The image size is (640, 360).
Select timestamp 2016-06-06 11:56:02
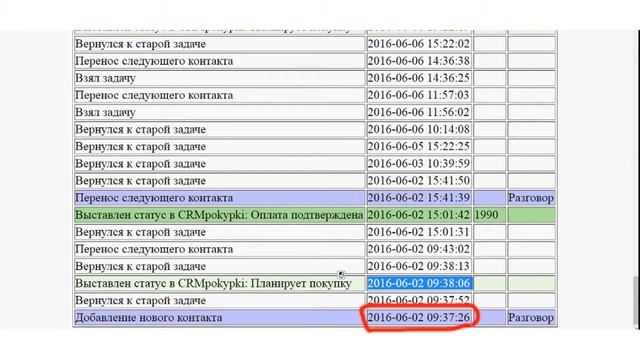418,112
